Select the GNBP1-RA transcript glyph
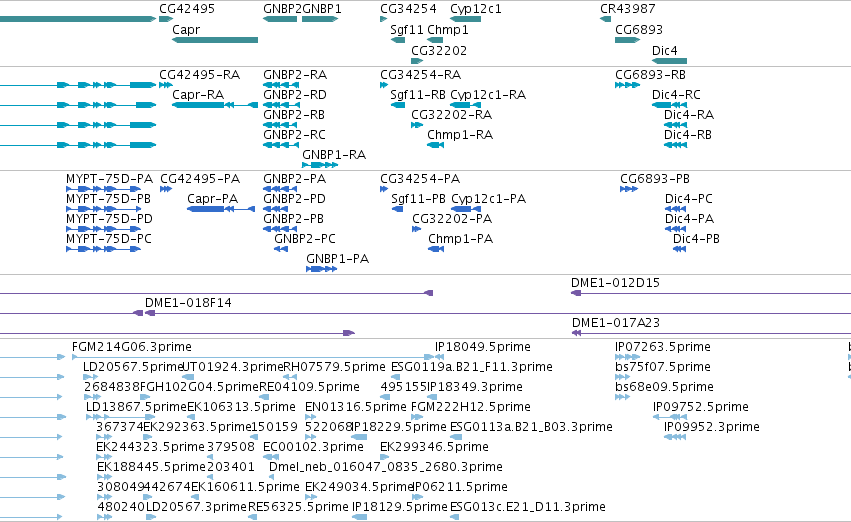Screen dimensions: 851x522 click(x=320, y=165)
